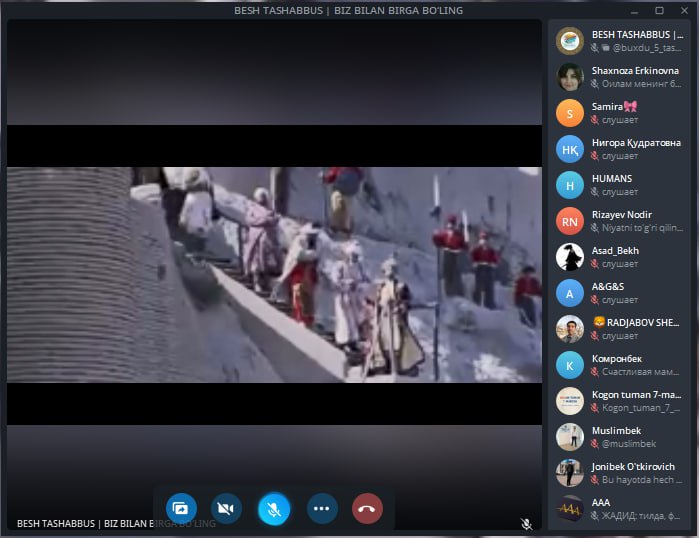Click Kogon tuman 7-ma... avatar
The height and width of the screenshot is (538, 699).
pos(570,401)
